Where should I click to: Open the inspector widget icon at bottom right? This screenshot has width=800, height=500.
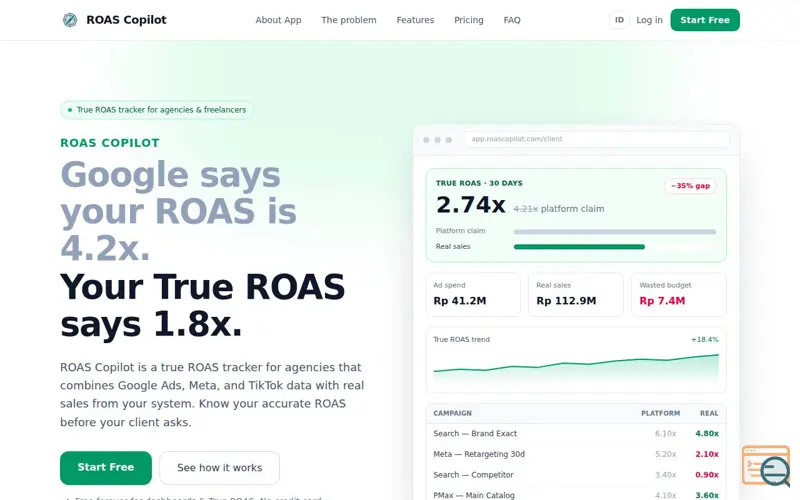pyautogui.click(x=766, y=466)
